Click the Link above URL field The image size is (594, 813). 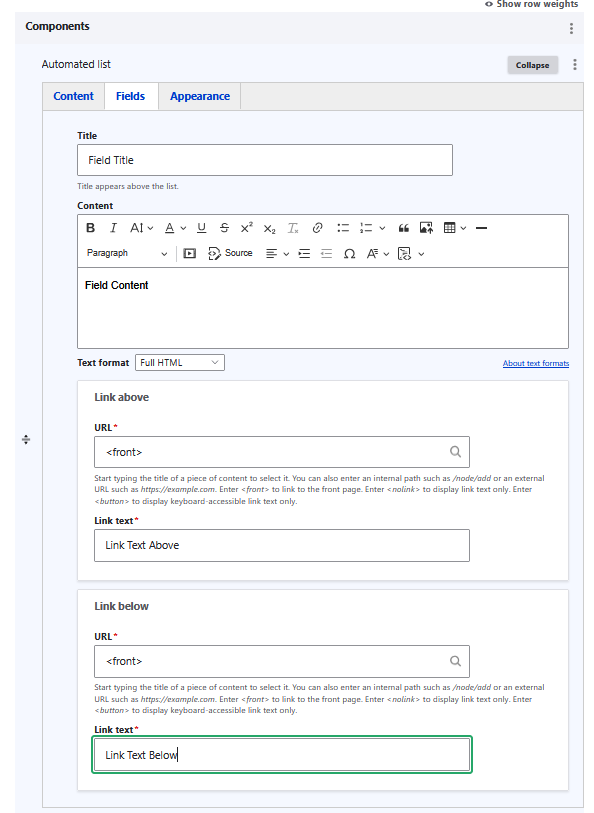point(282,452)
